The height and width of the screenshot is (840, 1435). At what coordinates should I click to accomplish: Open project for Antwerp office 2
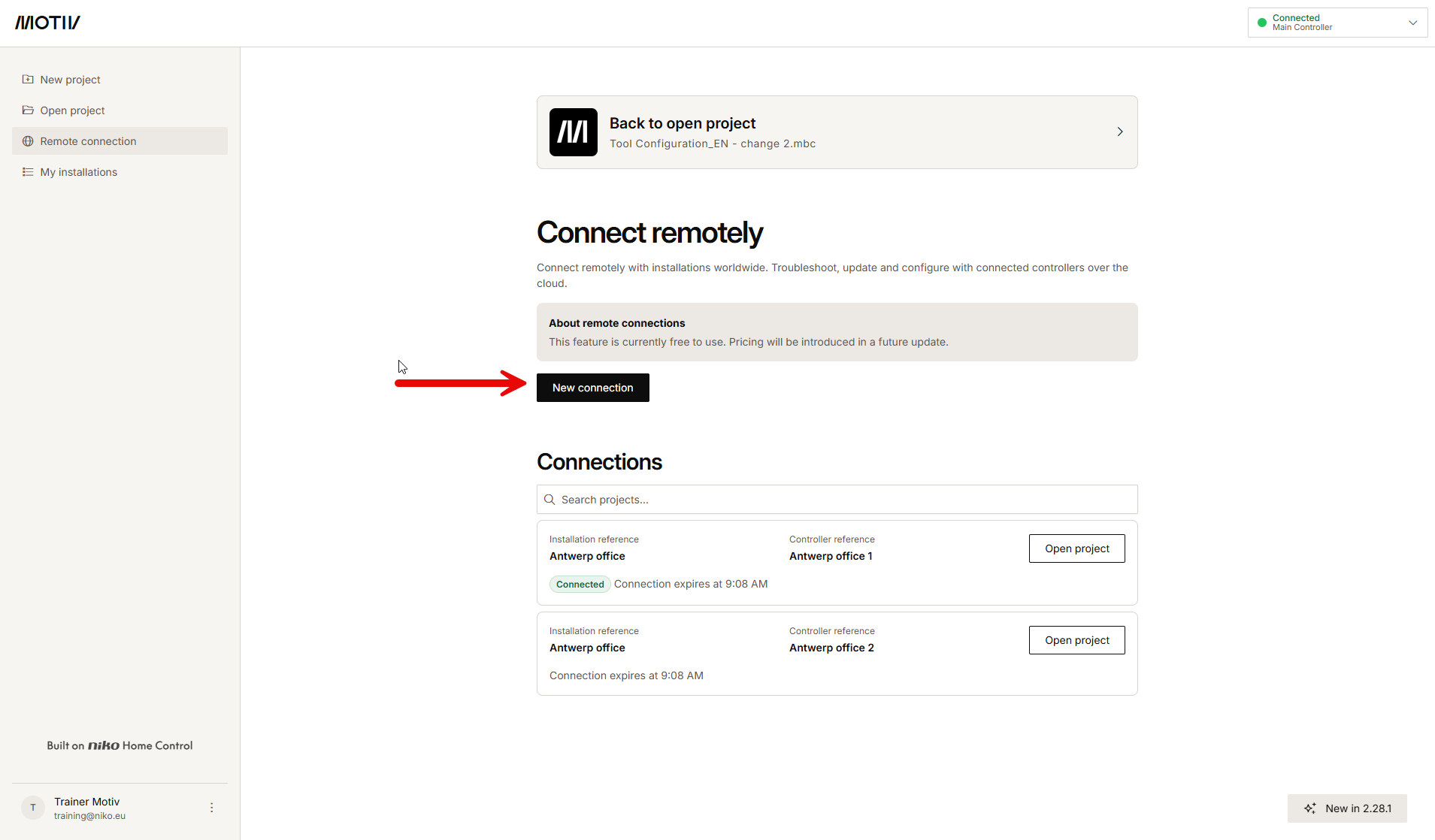pyautogui.click(x=1077, y=640)
